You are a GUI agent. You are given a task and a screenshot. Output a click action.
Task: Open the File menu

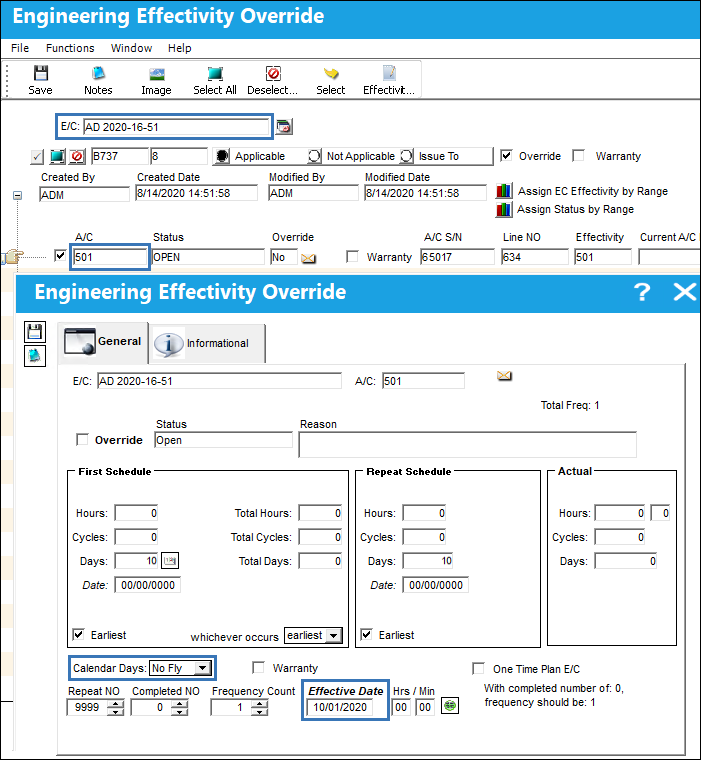point(20,48)
